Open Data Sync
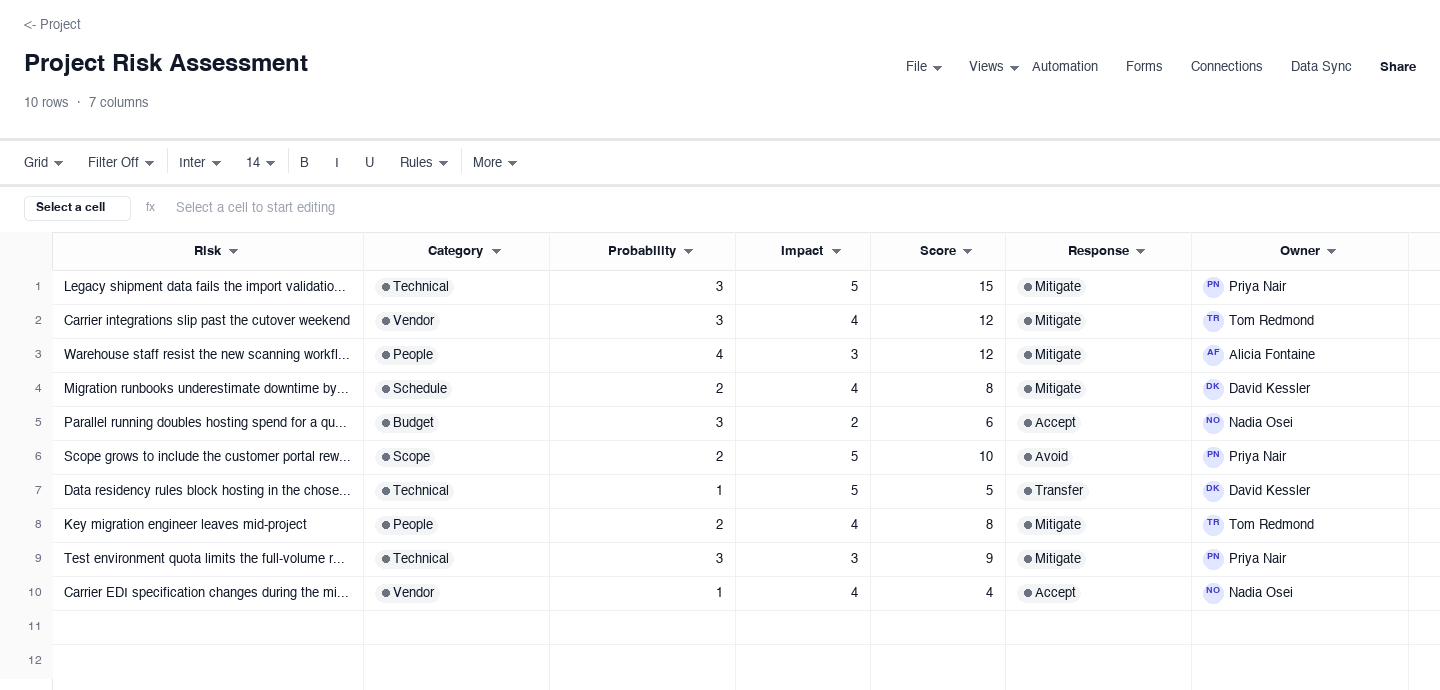 tap(1321, 67)
